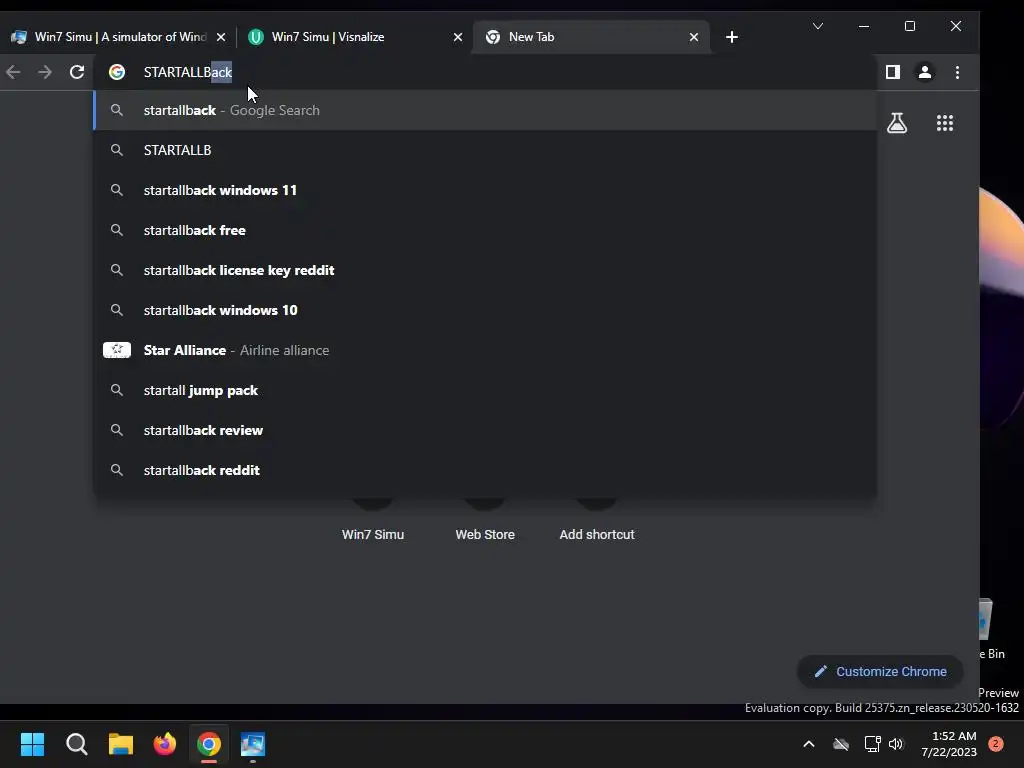This screenshot has height=768, width=1024.
Task: Click the Chrome taskbar icon
Action: coord(209,744)
